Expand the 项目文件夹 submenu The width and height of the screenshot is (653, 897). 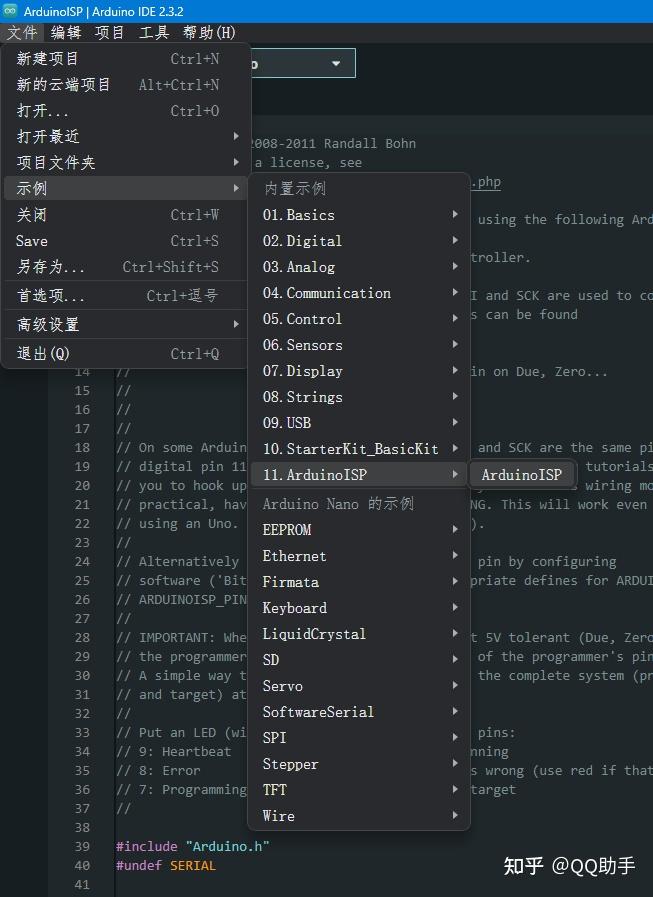click(x=126, y=162)
